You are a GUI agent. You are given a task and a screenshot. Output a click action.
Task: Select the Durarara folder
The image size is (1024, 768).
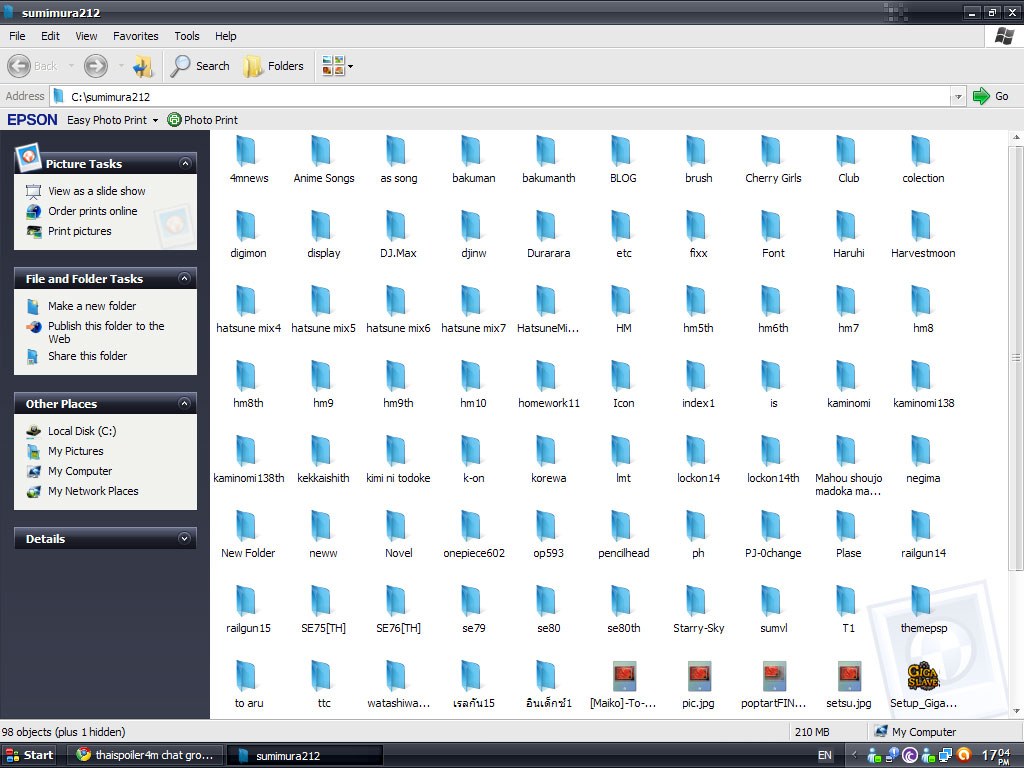(549, 236)
